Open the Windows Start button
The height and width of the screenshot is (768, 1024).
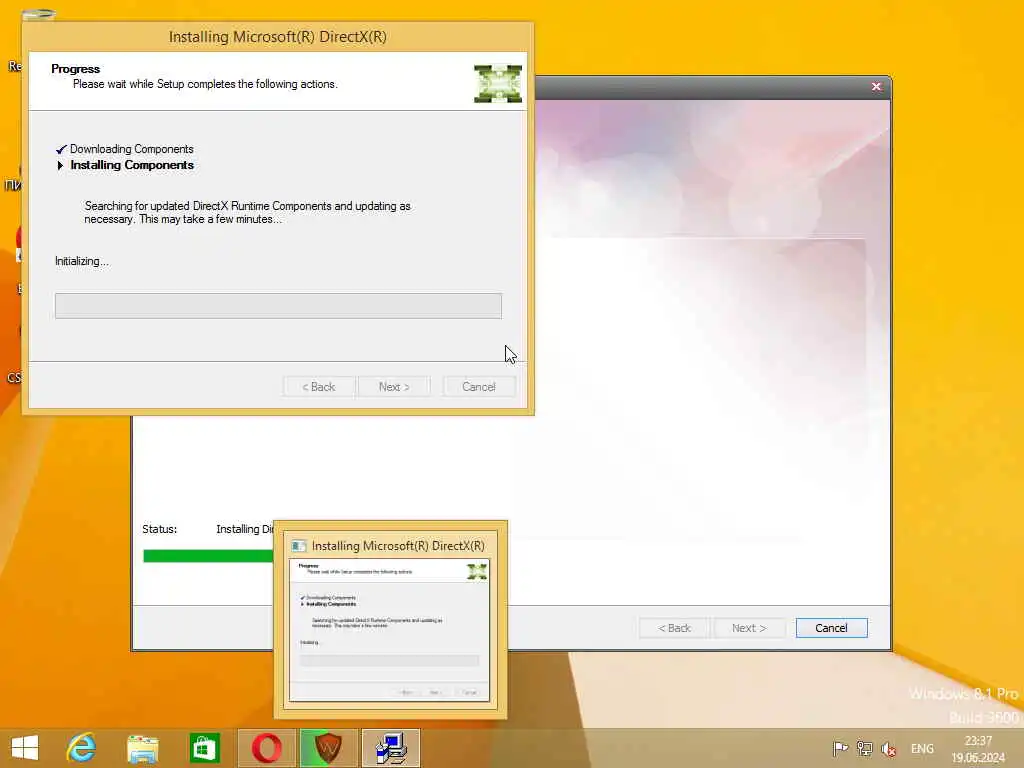point(25,748)
